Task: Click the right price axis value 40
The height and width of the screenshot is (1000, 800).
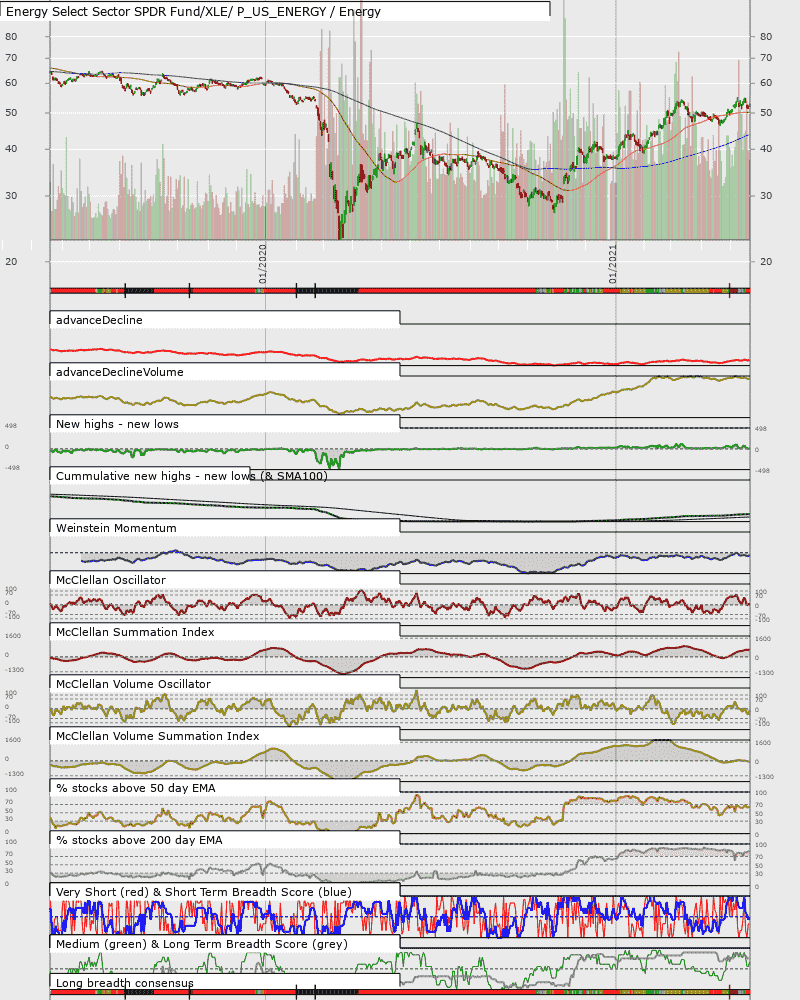Action: tap(766, 149)
